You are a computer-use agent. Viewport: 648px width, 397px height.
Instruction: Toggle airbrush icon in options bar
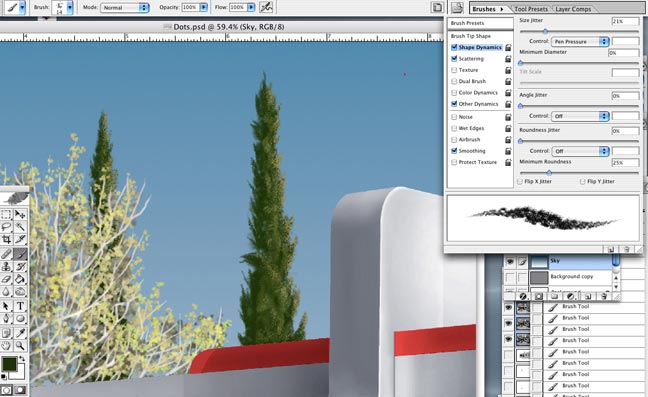pos(266,7)
